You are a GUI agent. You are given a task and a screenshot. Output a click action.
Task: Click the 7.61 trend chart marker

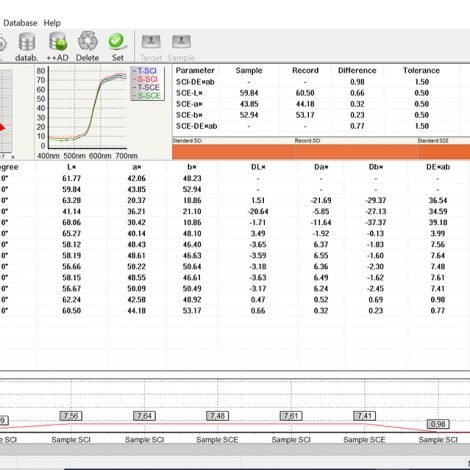tap(291, 416)
